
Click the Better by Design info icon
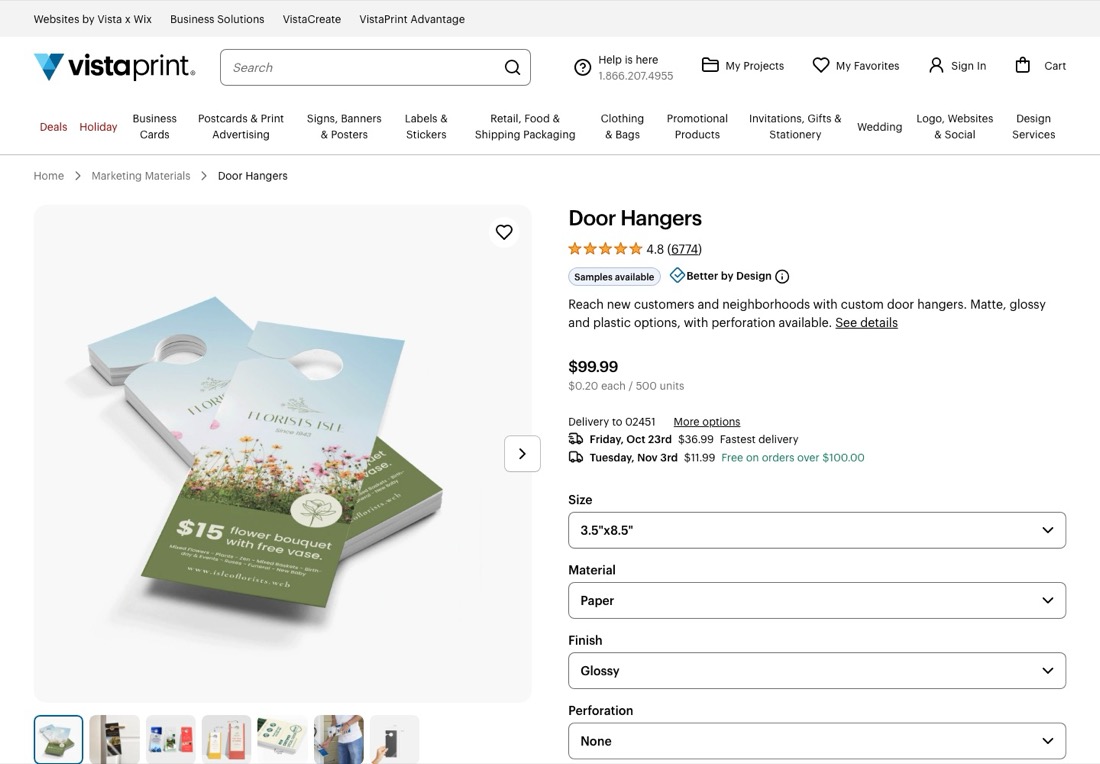[x=782, y=276]
